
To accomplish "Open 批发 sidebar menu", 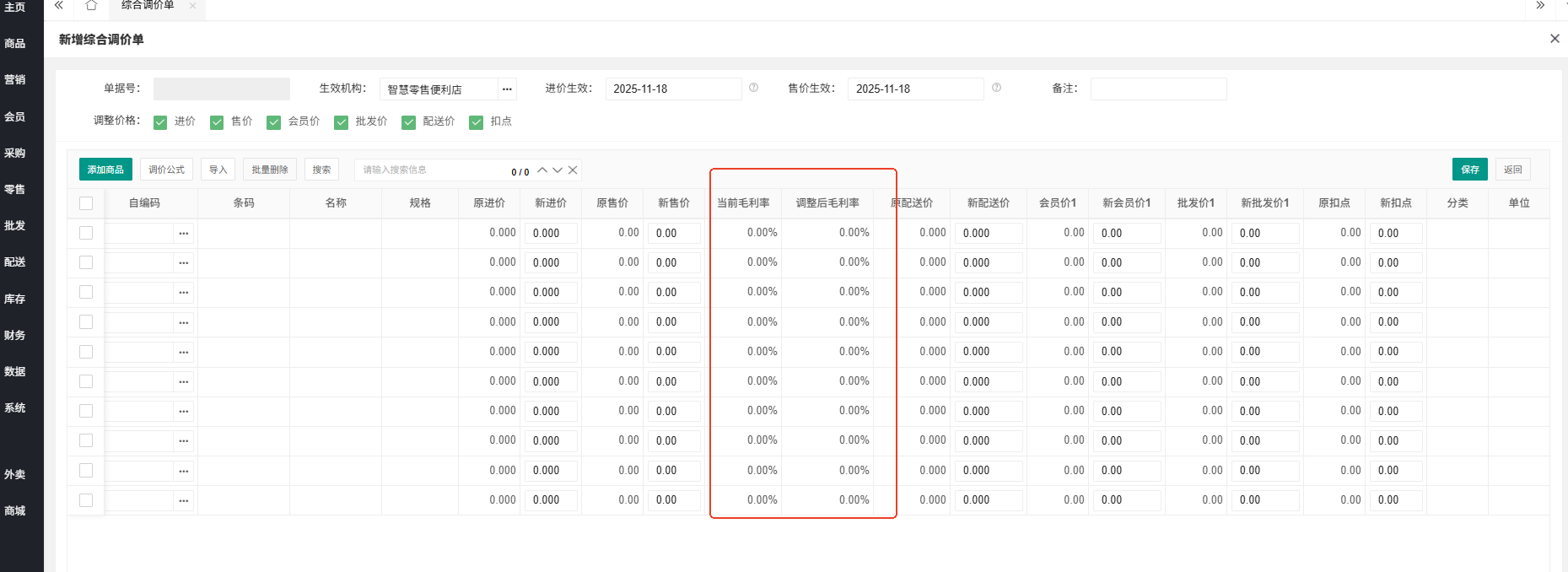I will pos(14,226).
